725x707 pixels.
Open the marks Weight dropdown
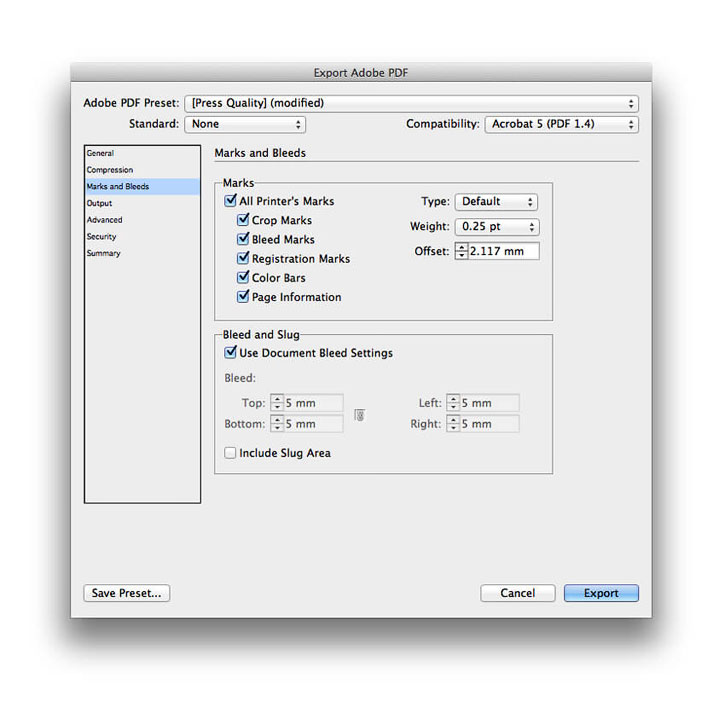(497, 227)
